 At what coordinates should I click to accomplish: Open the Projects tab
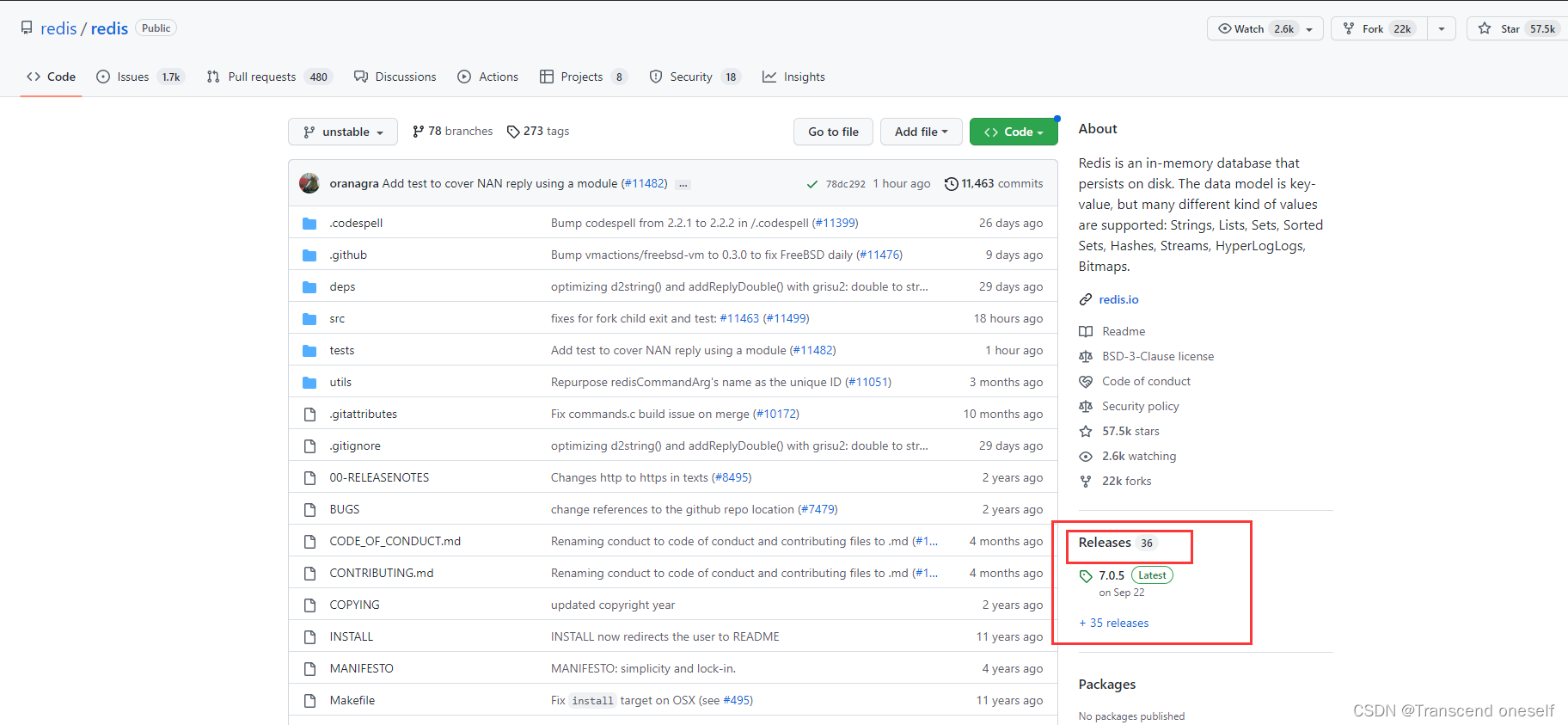pyautogui.click(x=584, y=77)
